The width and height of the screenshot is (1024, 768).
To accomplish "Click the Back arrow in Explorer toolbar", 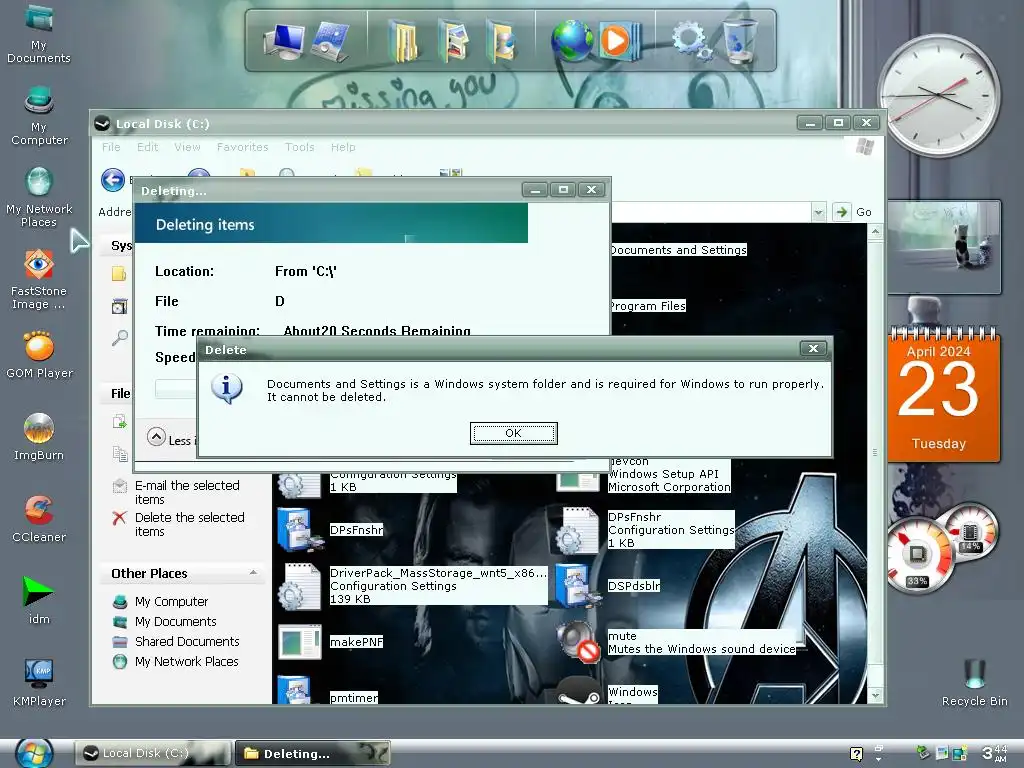I will [x=113, y=180].
